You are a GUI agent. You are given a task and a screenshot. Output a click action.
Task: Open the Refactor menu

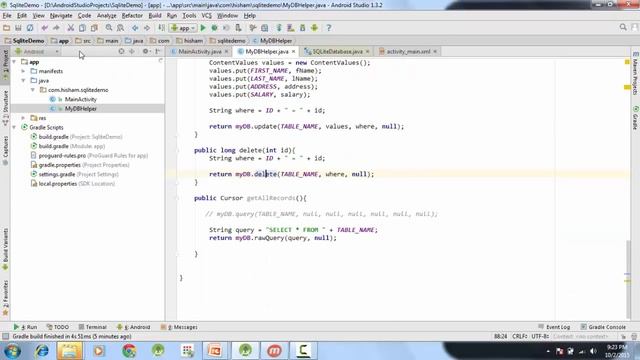click(132, 16)
